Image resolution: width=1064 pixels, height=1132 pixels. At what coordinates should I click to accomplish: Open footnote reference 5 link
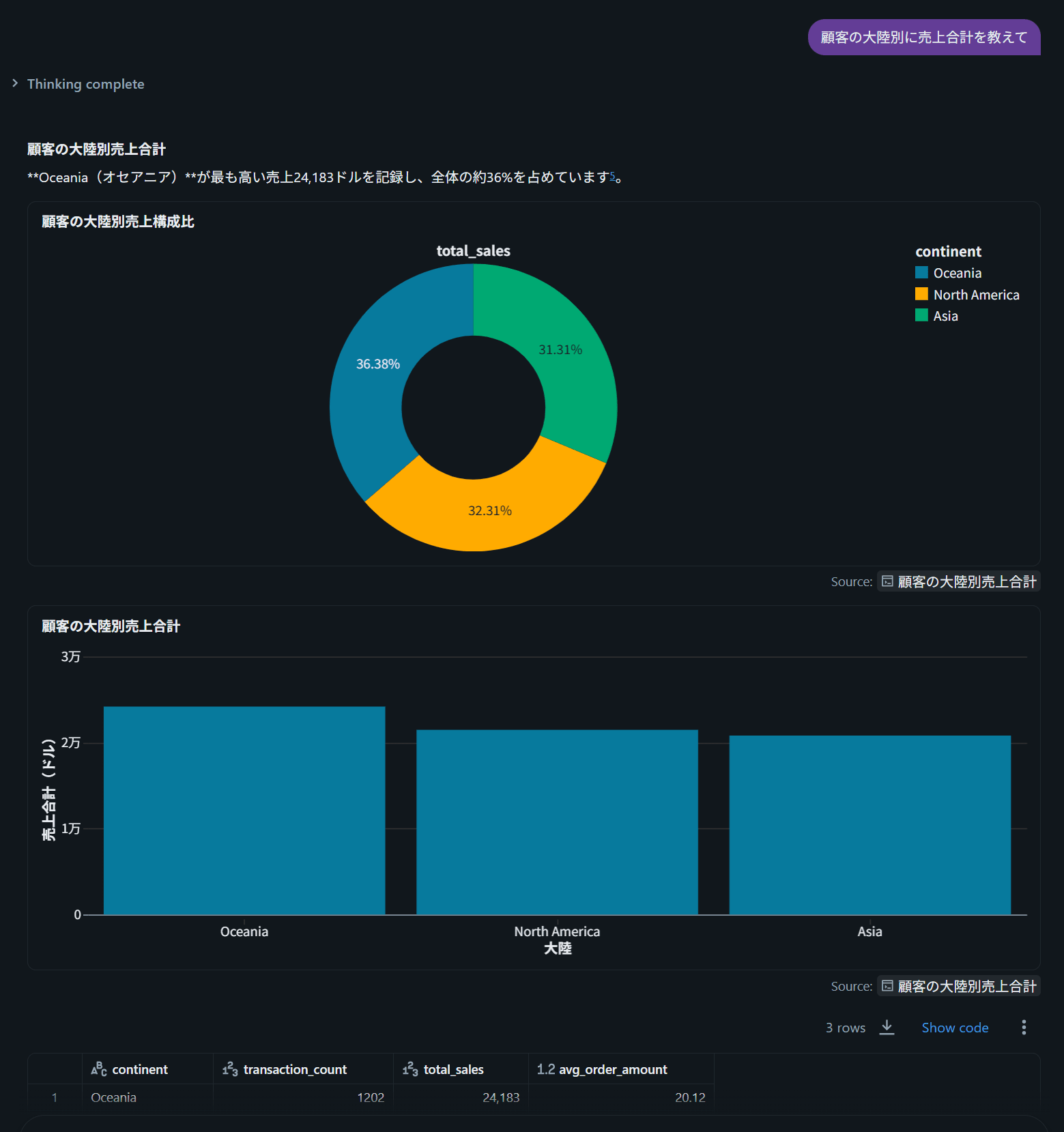[612, 176]
